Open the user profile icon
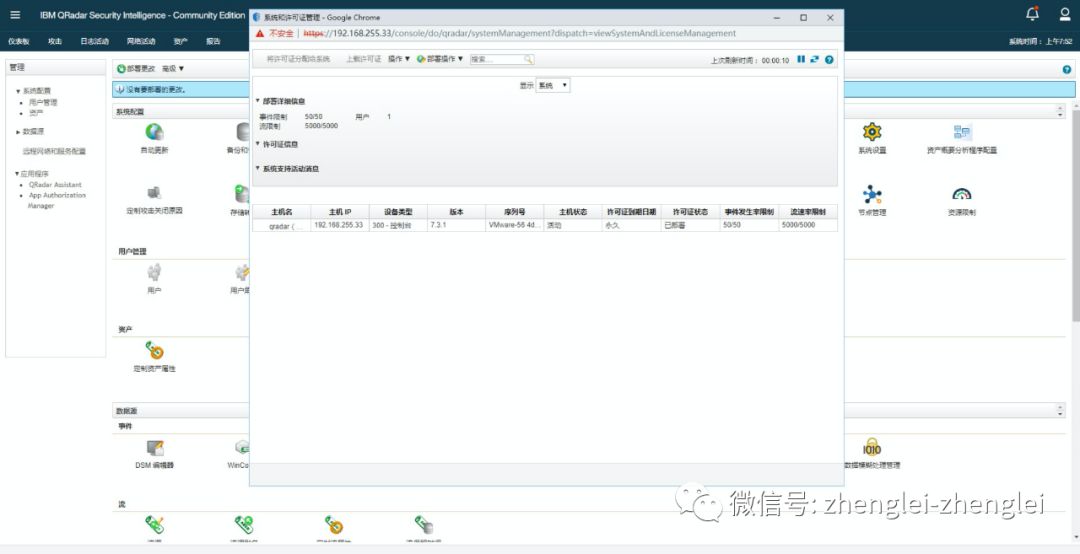The image size is (1080, 554). coord(1065,14)
